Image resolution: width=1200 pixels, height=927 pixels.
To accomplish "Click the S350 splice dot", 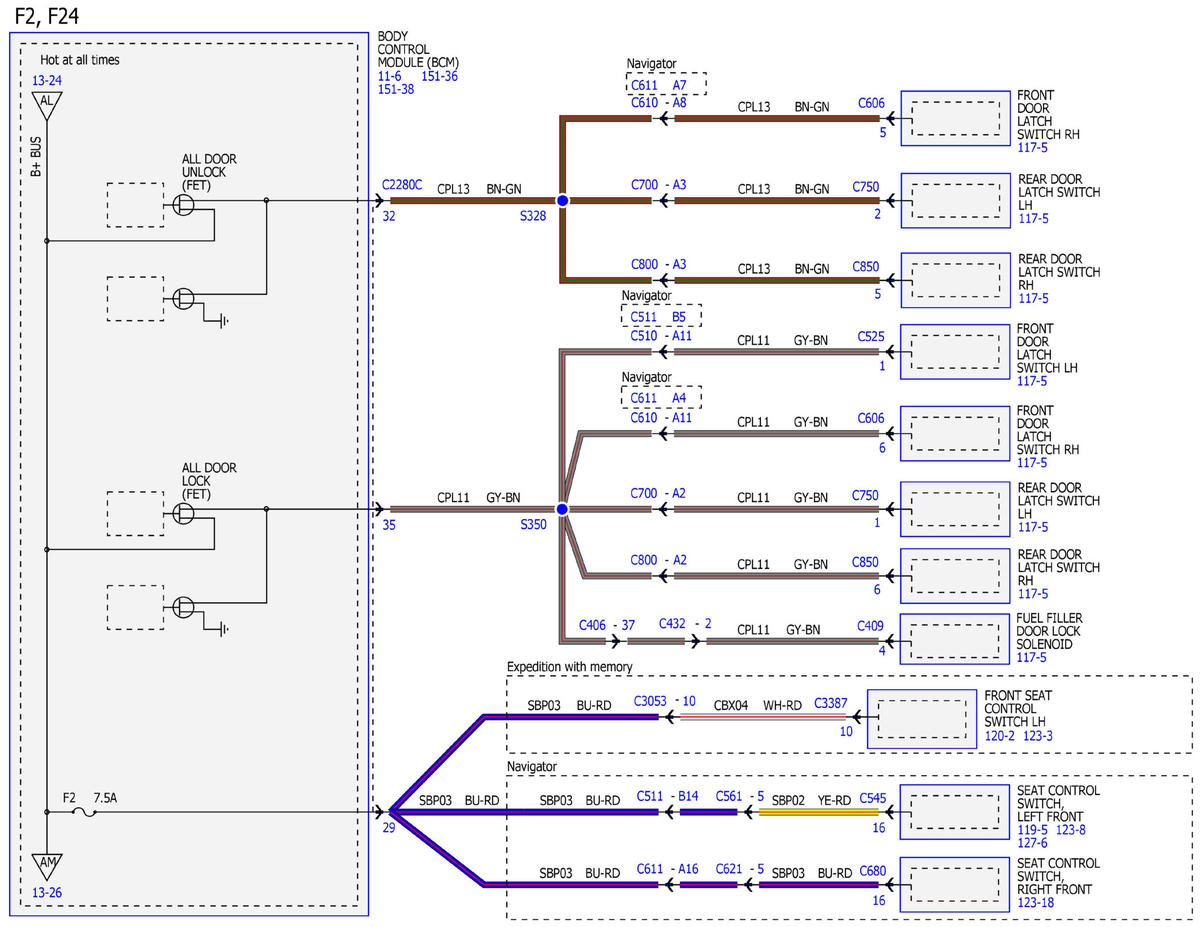I will [x=562, y=510].
